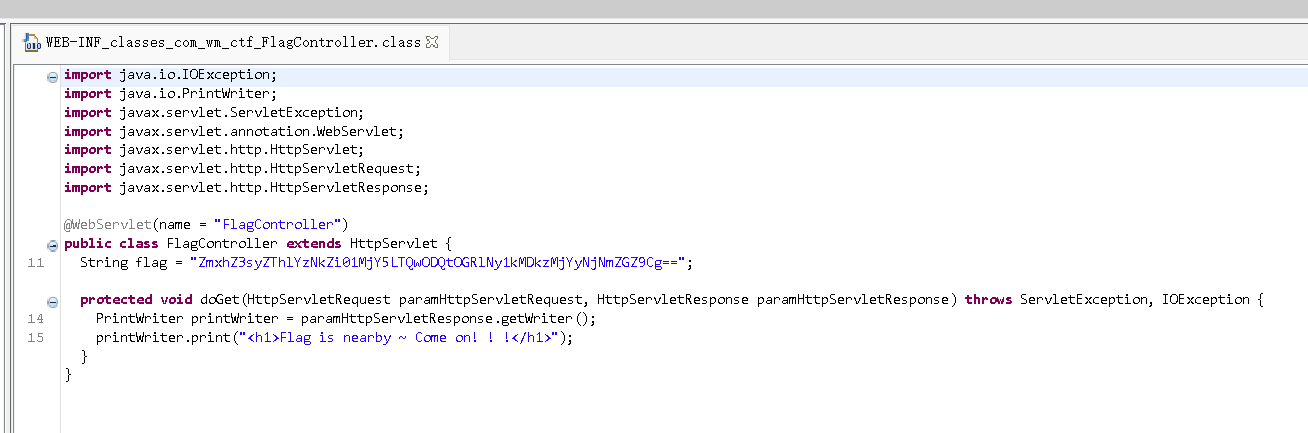The image size is (1308, 433).
Task: Collapse the doGet method fold marker
Action: tap(52, 301)
